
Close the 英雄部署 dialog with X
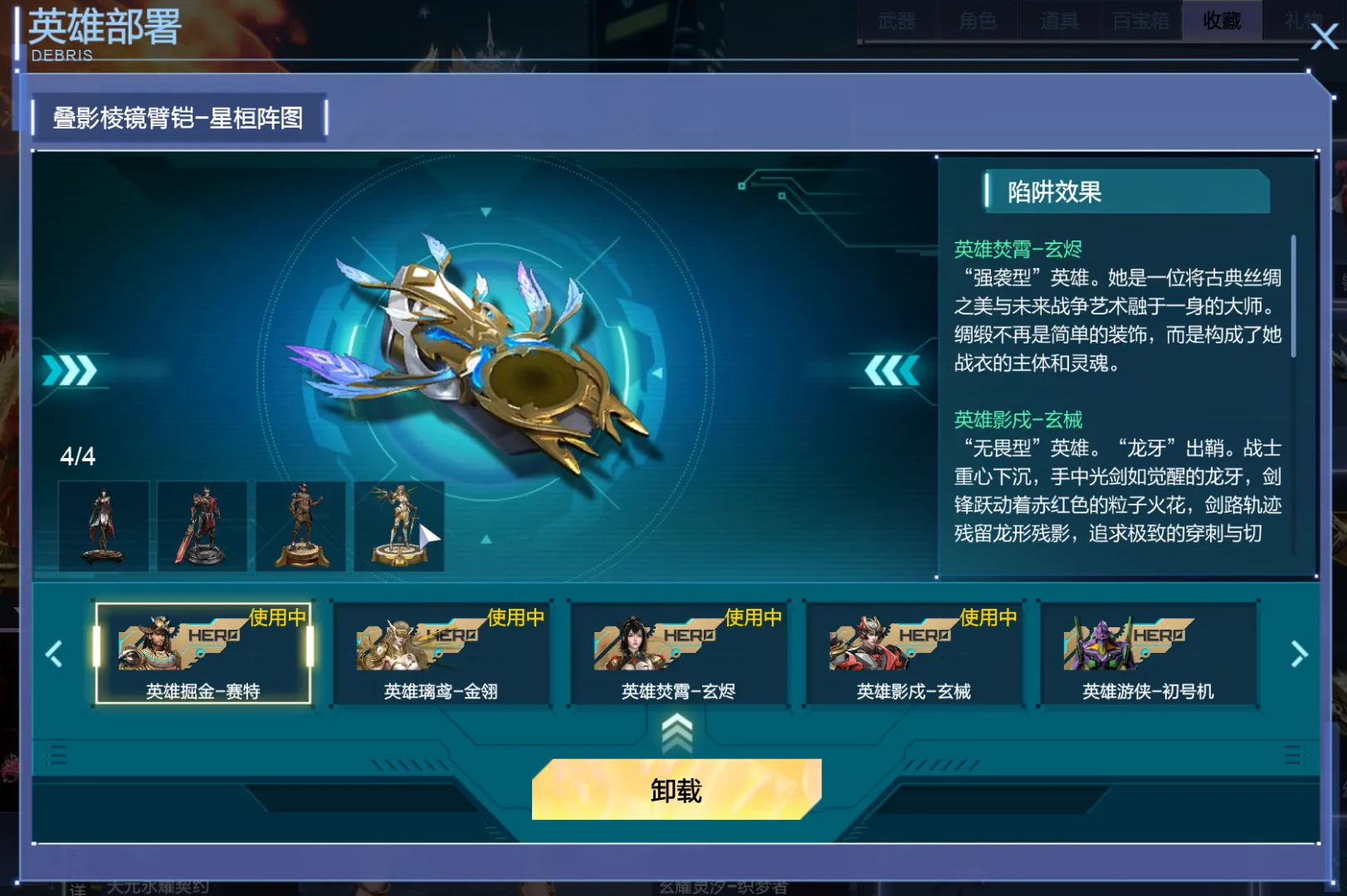1324,36
